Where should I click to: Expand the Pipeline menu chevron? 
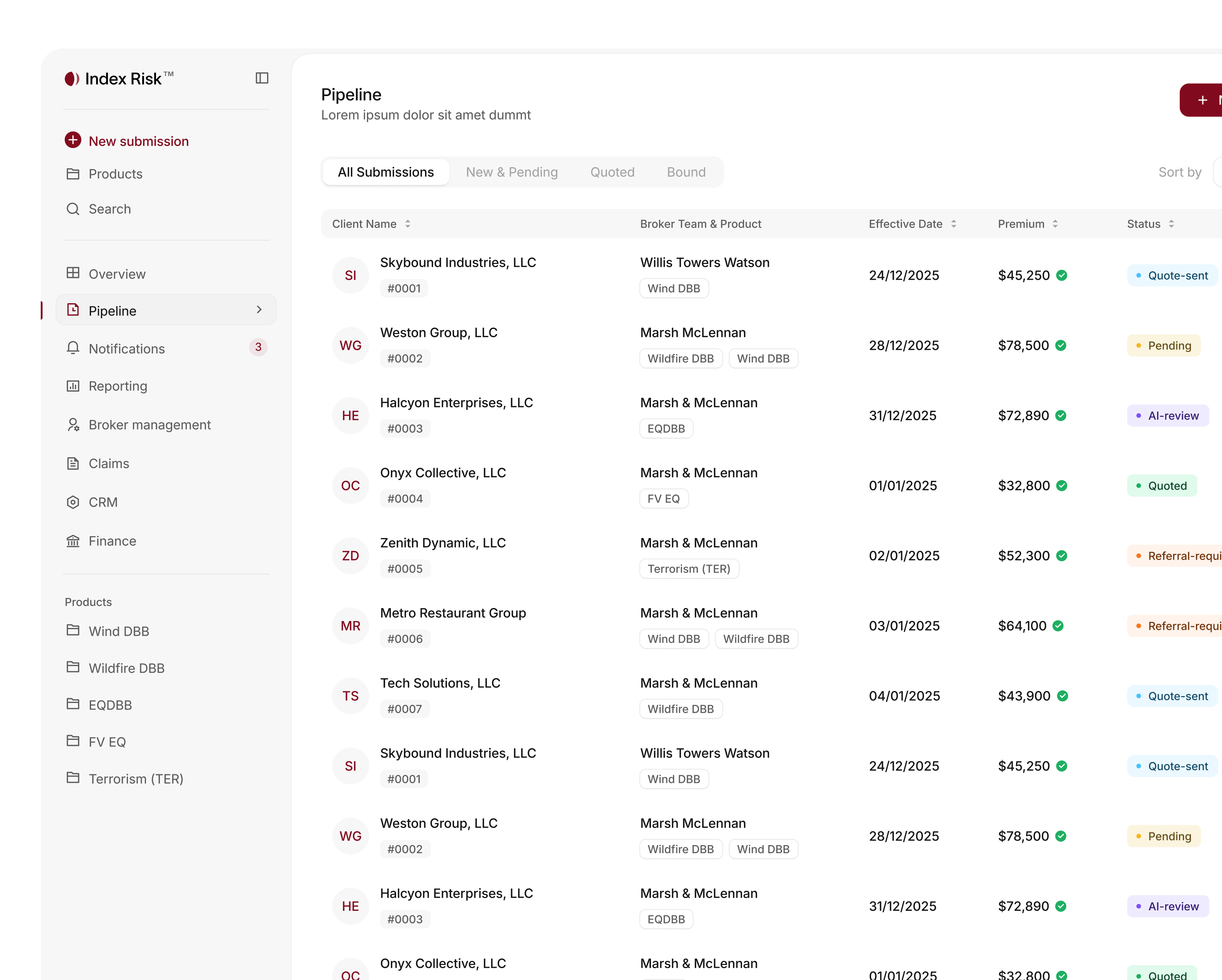[259, 309]
